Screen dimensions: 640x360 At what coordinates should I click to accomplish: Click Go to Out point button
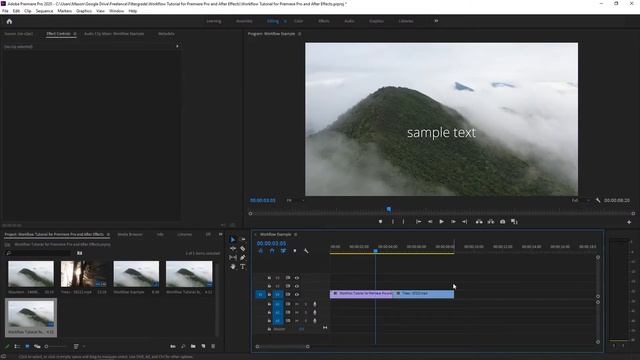click(464, 222)
